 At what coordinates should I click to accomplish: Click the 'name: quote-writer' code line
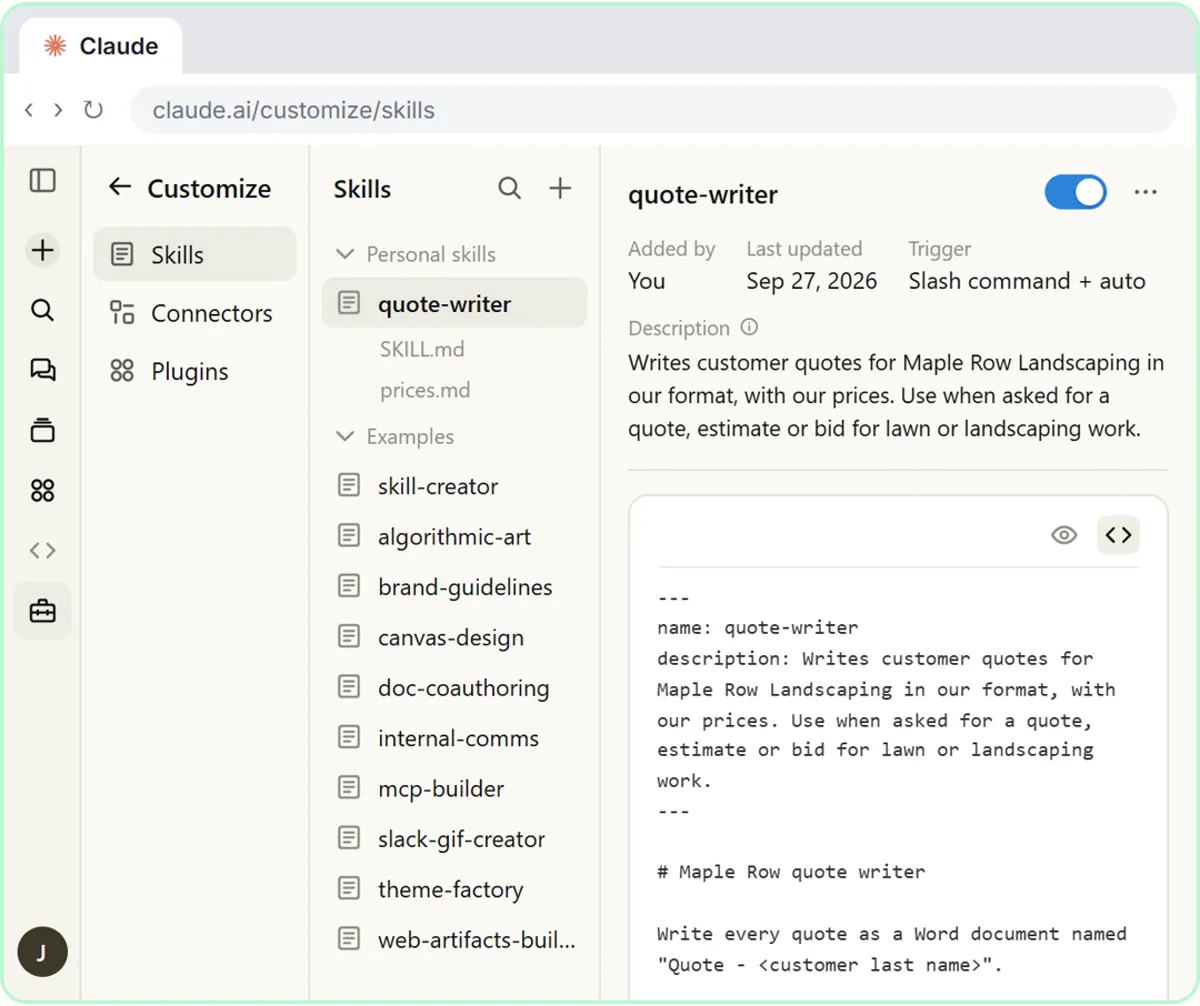coord(757,628)
